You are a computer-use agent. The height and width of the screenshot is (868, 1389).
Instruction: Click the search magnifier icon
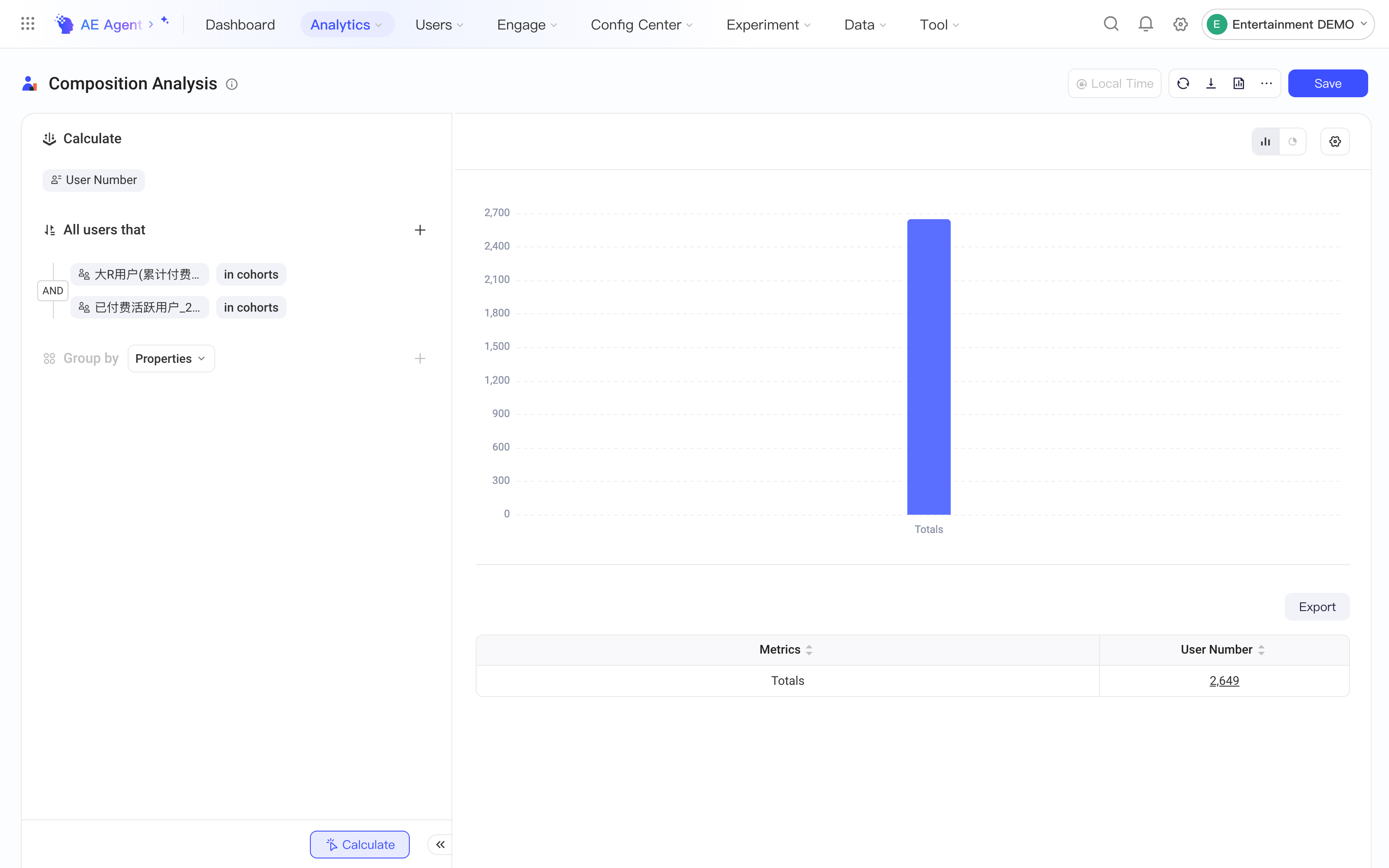pos(1111,24)
